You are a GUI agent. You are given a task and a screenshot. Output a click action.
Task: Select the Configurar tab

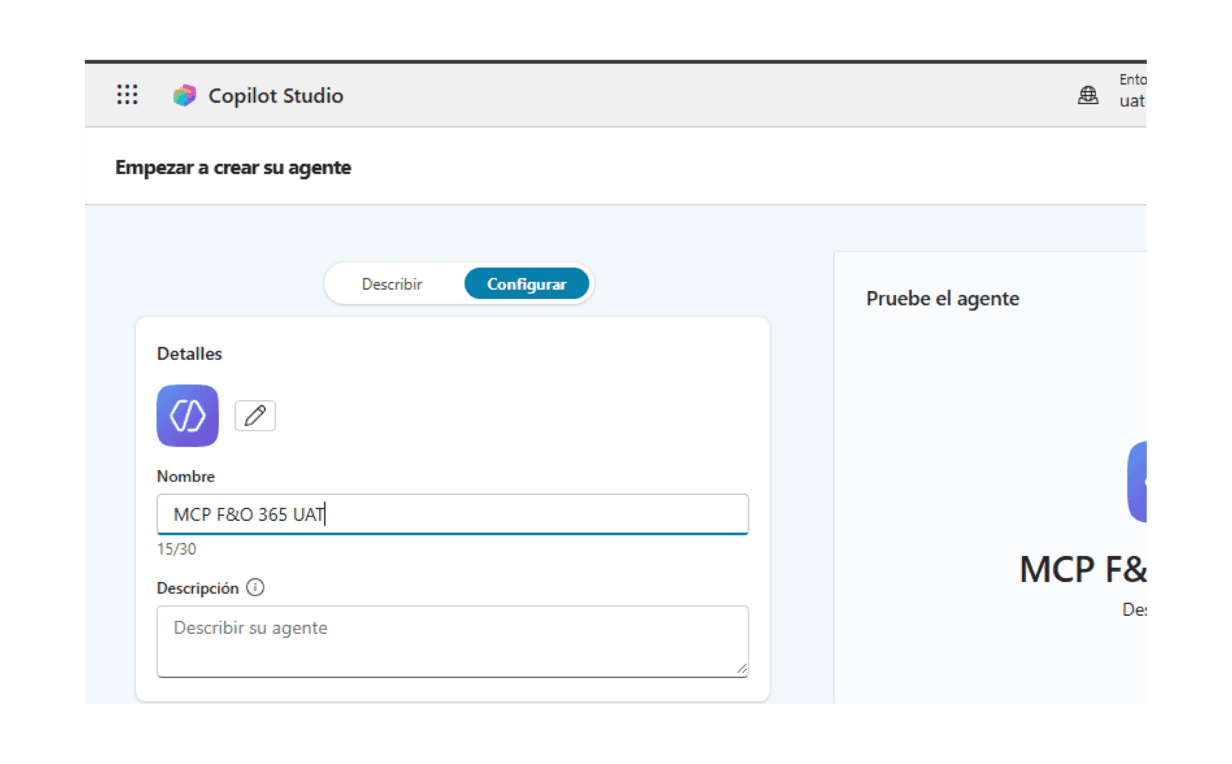coord(527,284)
